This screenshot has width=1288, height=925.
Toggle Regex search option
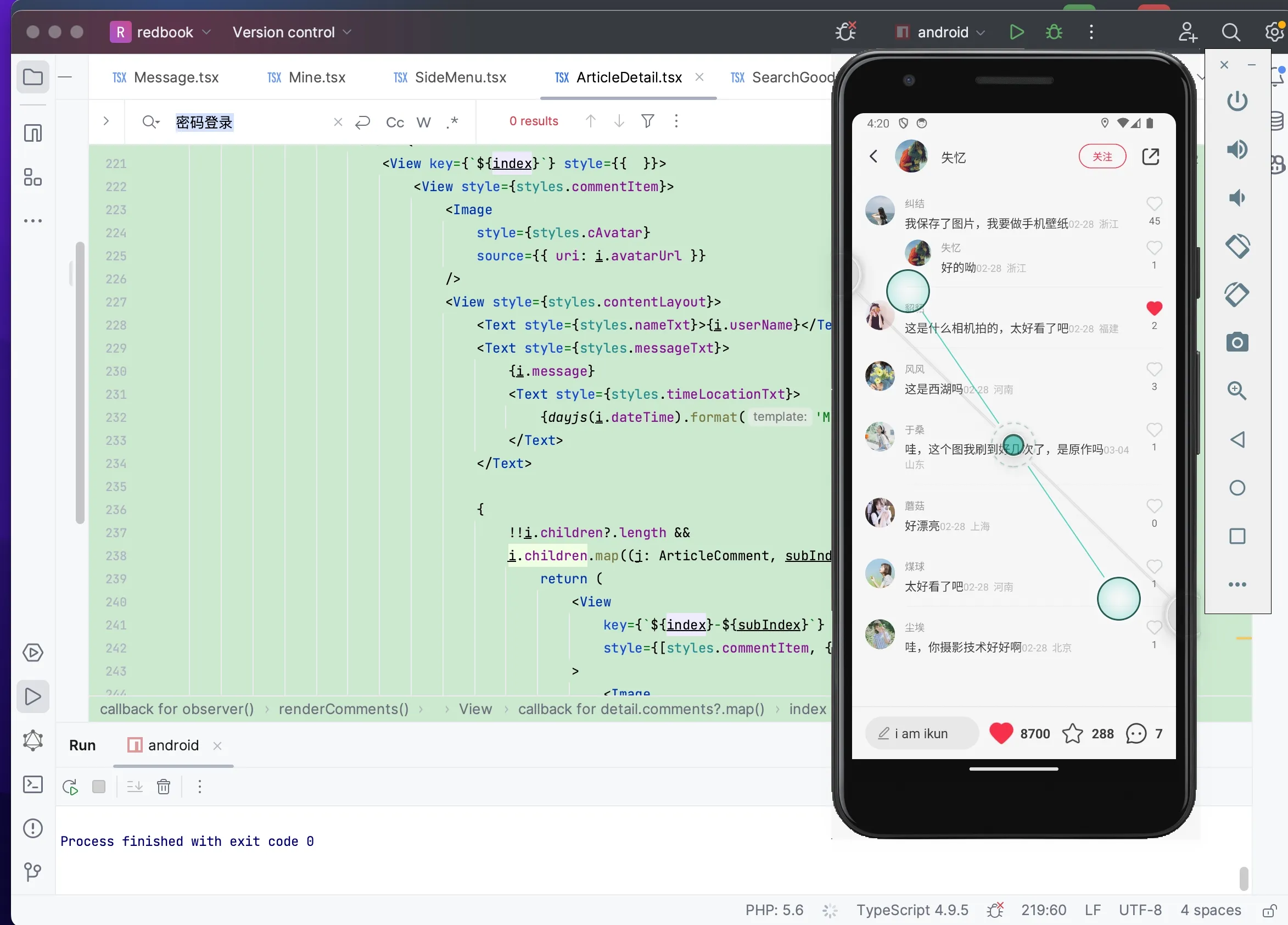452,122
